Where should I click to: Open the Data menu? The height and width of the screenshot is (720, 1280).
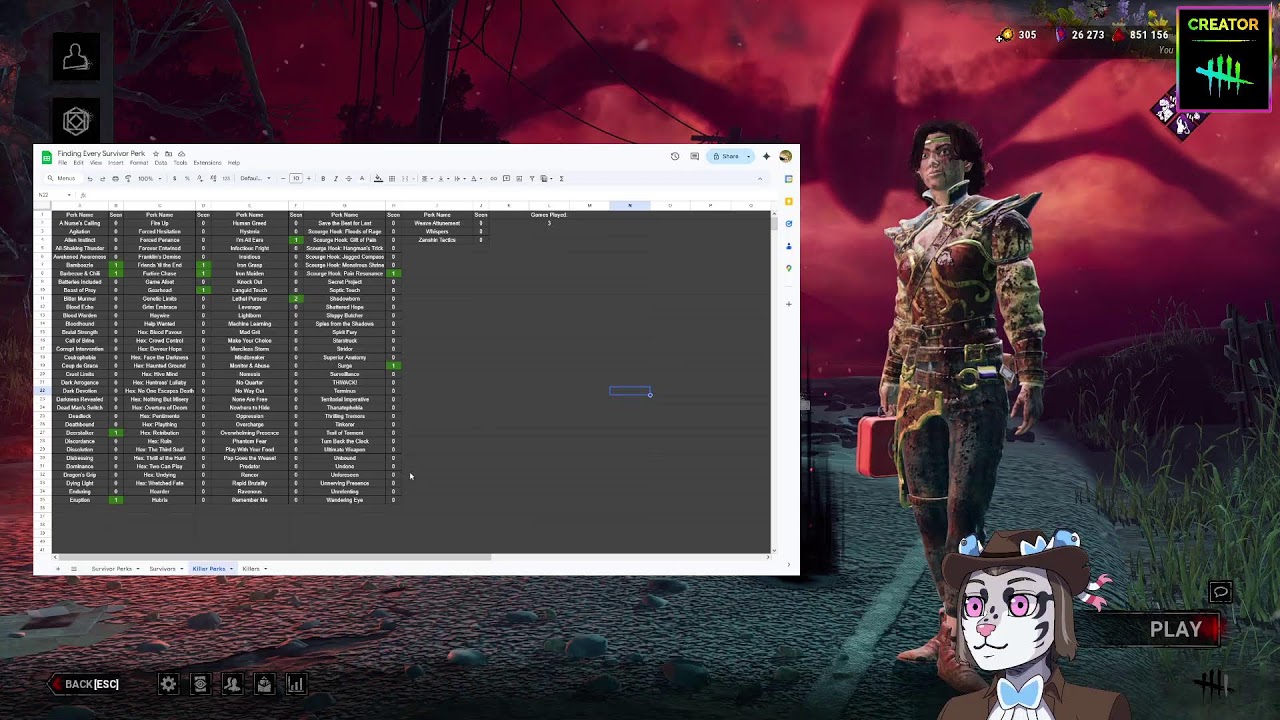[161, 163]
